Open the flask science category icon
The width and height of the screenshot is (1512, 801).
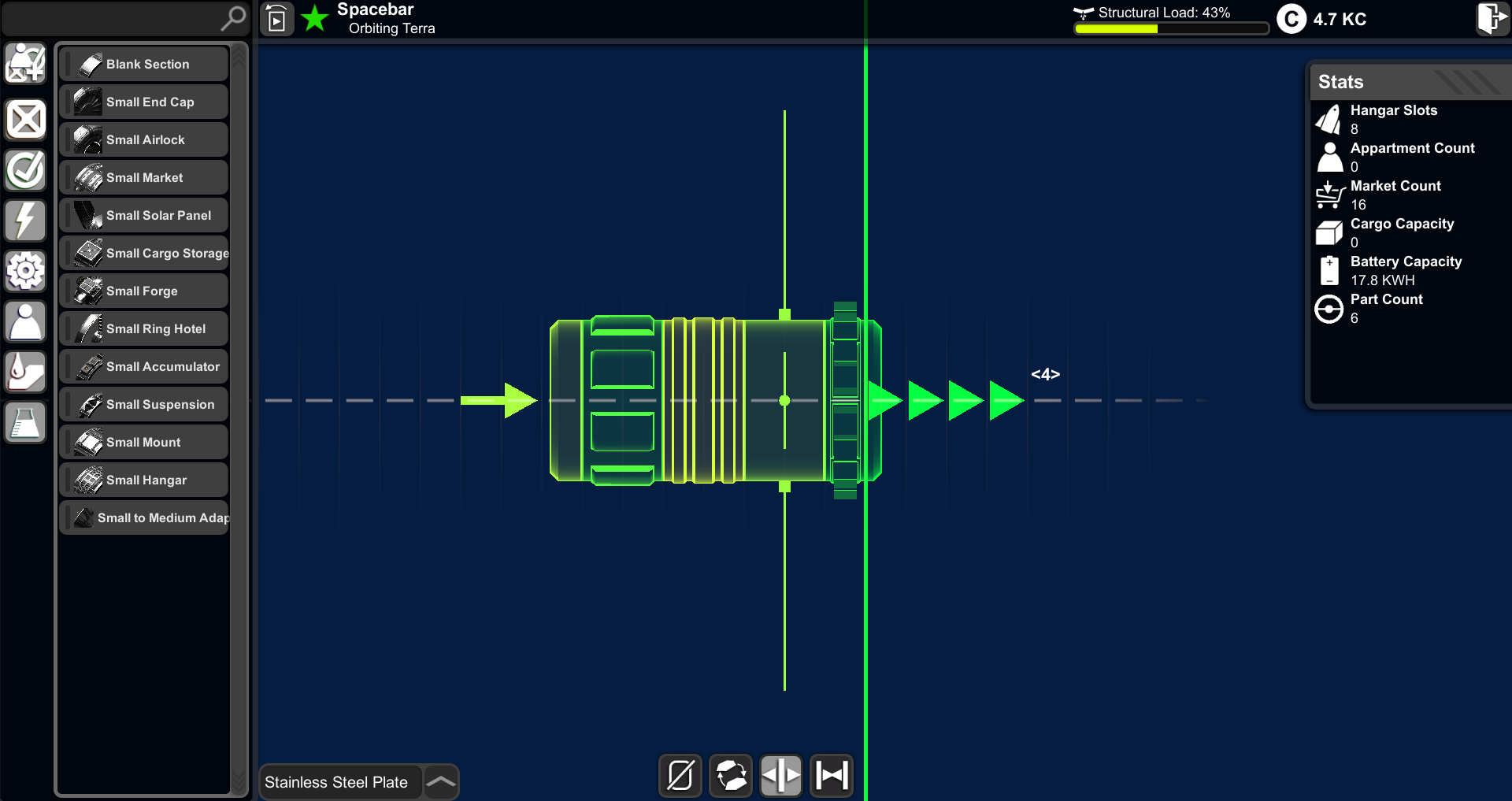click(26, 422)
